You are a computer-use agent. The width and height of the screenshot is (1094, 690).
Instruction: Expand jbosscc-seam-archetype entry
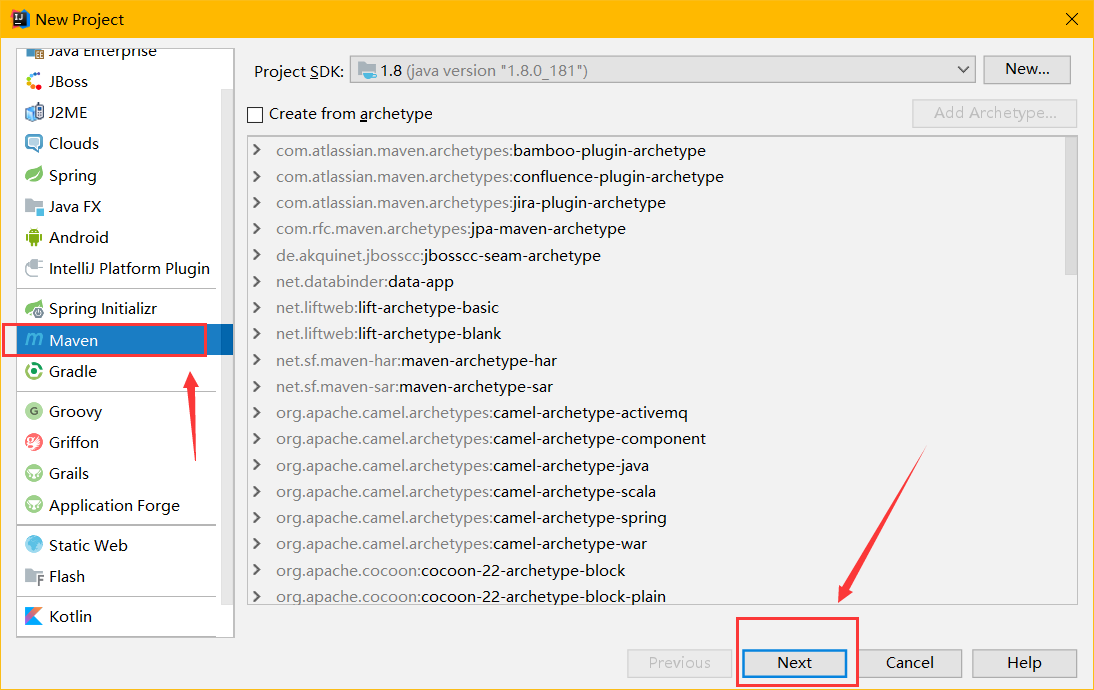257,255
